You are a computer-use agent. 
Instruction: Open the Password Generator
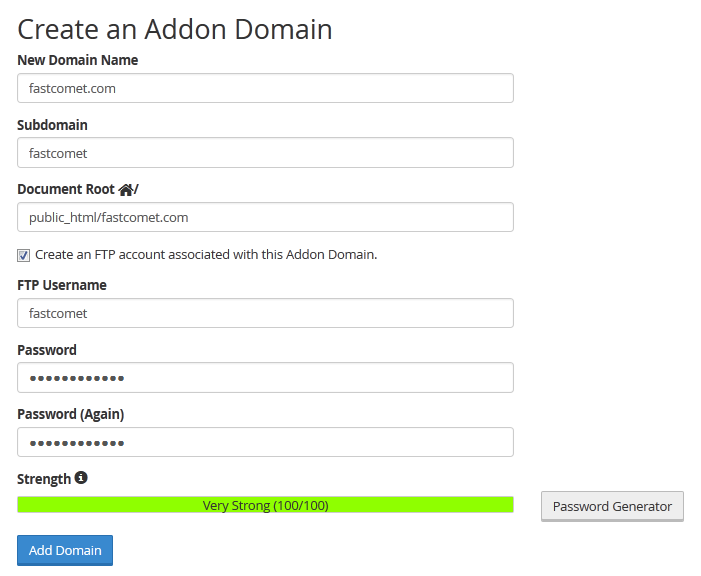[612, 506]
